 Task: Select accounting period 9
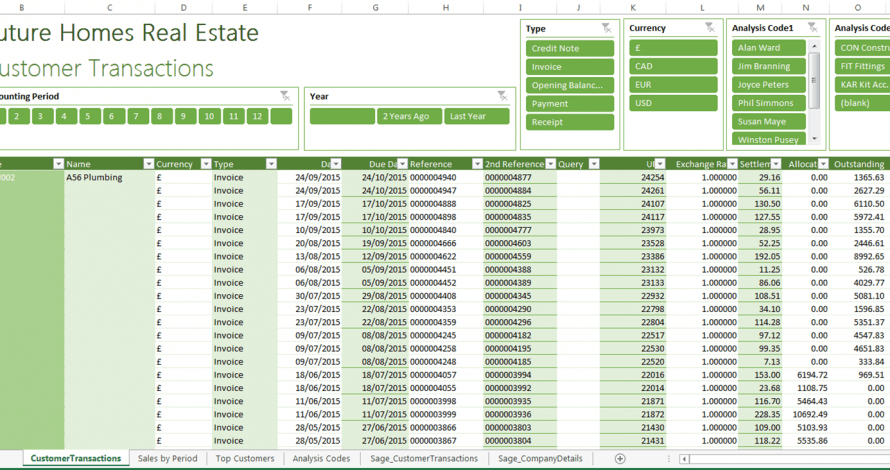[x=185, y=116]
